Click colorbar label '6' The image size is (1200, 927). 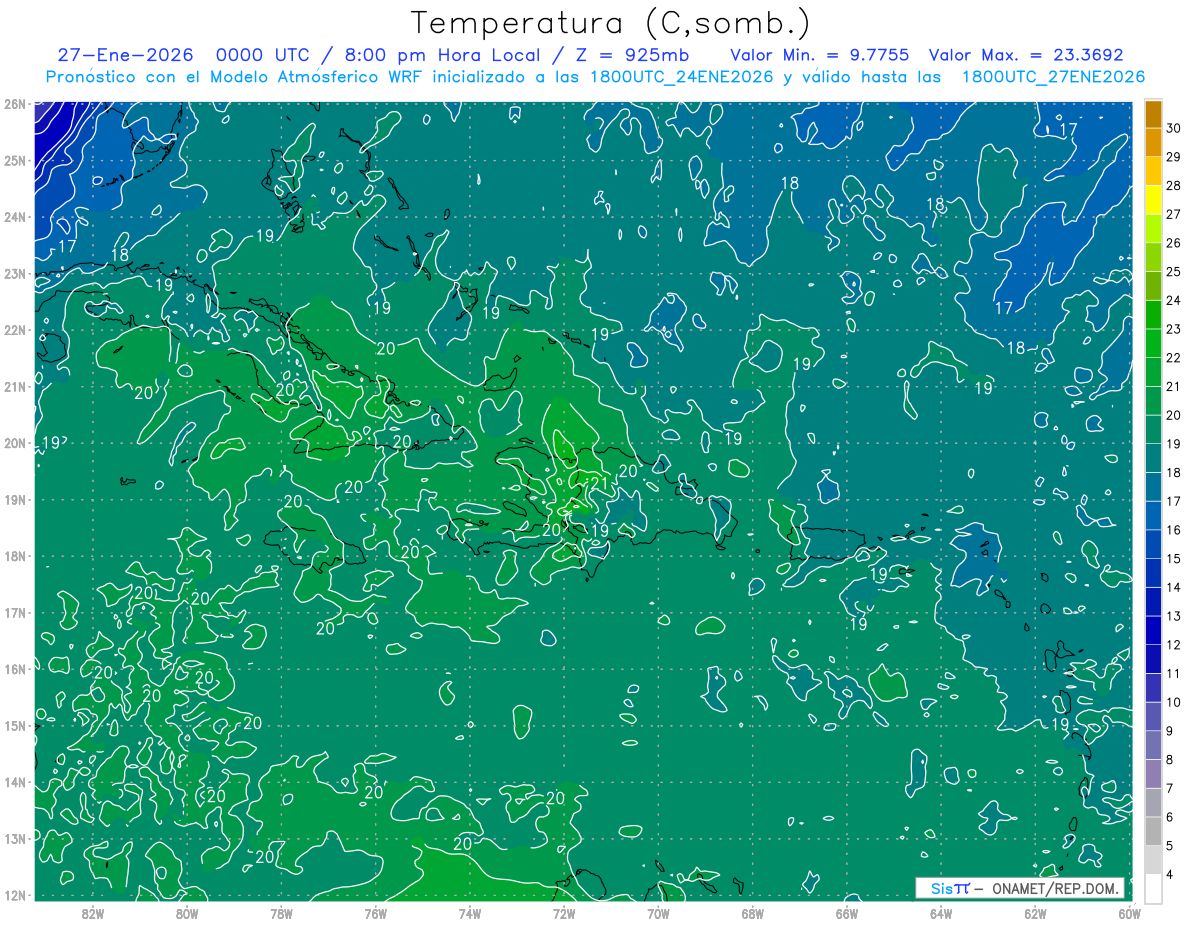click(1170, 817)
